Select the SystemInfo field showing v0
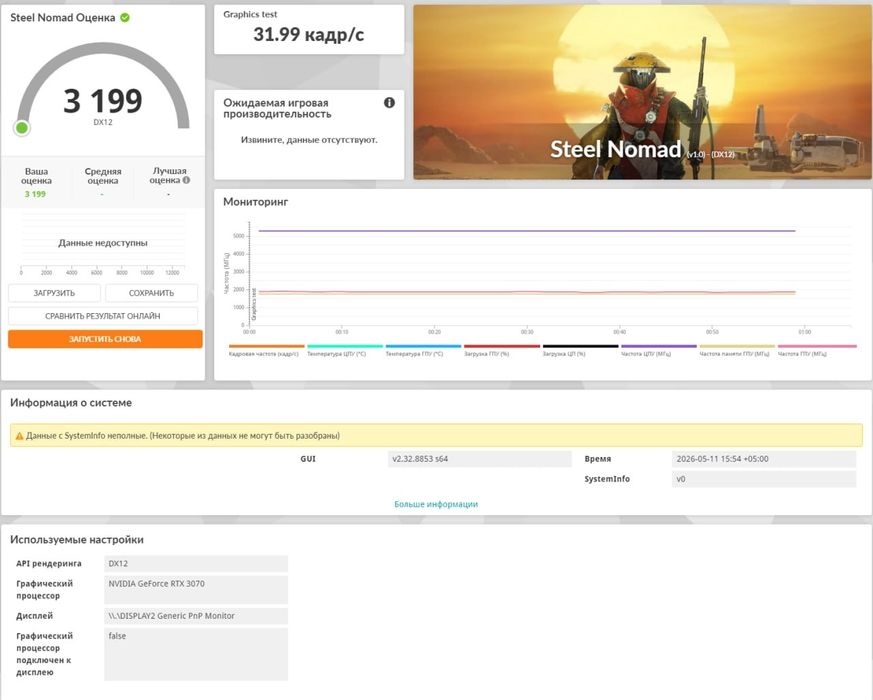Screen dimensions: 873x700 click(x=764, y=479)
